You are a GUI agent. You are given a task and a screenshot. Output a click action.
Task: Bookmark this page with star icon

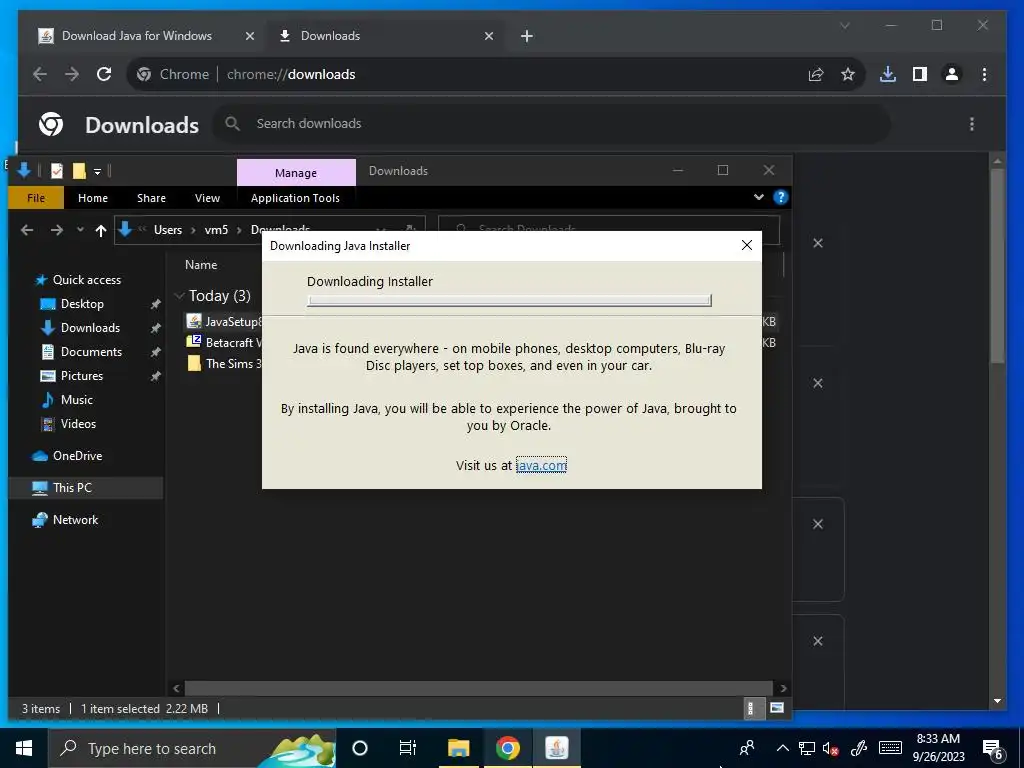(848, 74)
